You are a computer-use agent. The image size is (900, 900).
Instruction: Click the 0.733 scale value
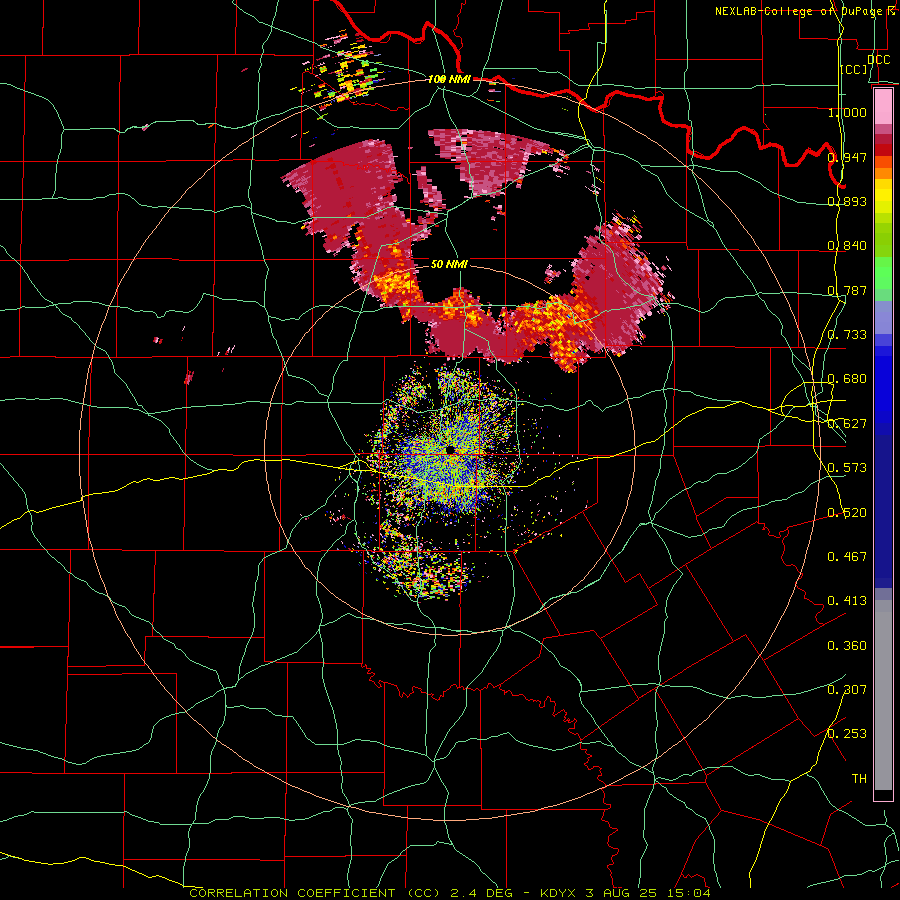point(847,334)
